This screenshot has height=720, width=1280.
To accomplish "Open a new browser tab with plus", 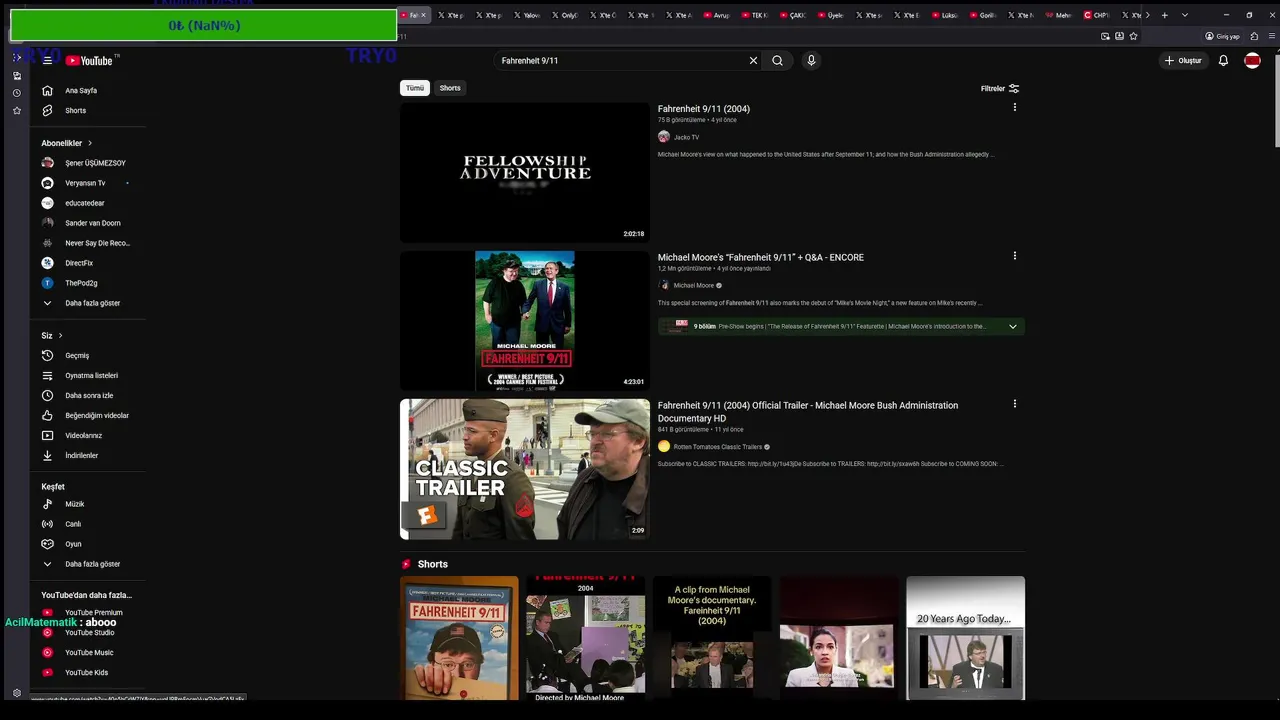I will tap(1164, 15).
